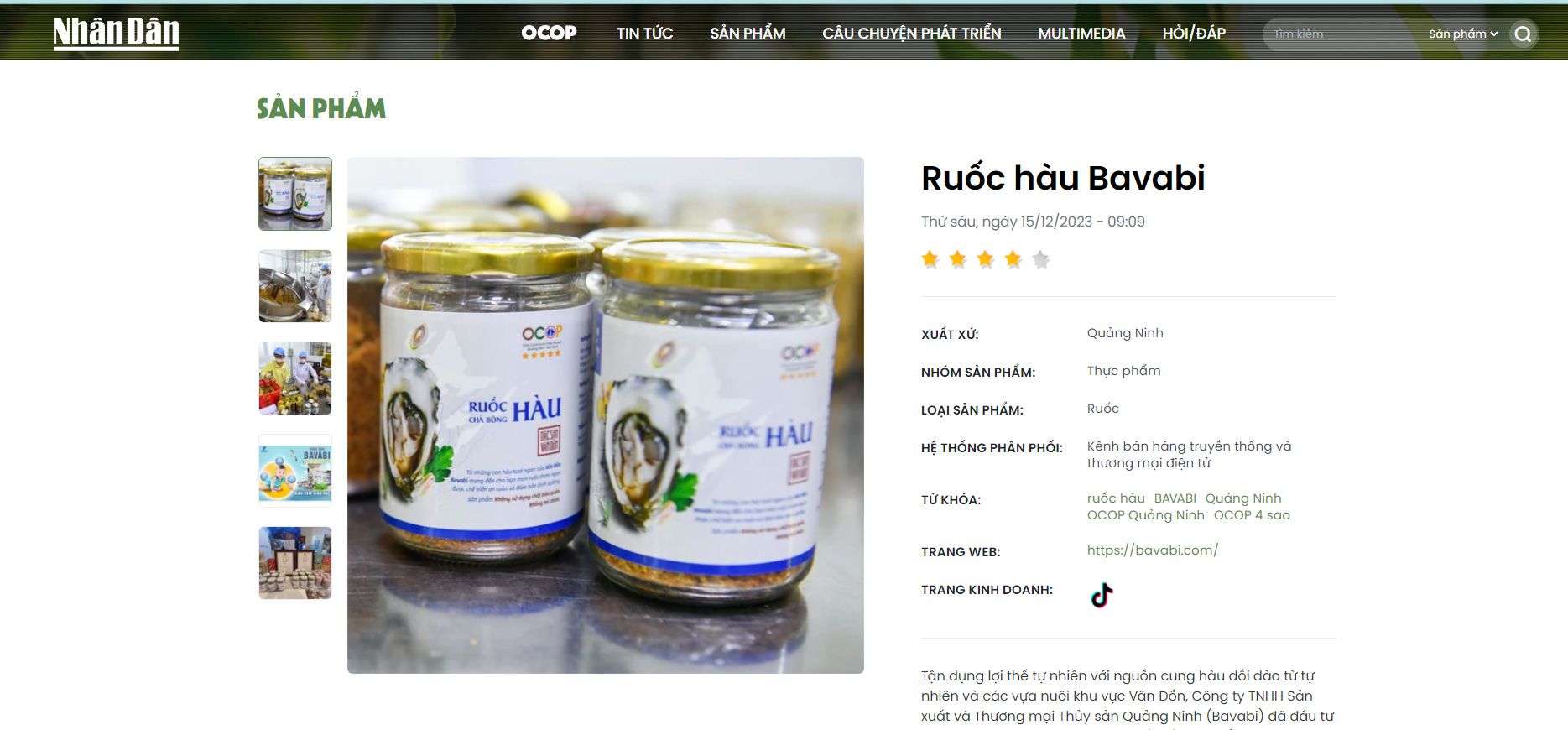This screenshot has height=730, width=1568.
Task: Open the OCOP home logo
Action: (x=549, y=33)
